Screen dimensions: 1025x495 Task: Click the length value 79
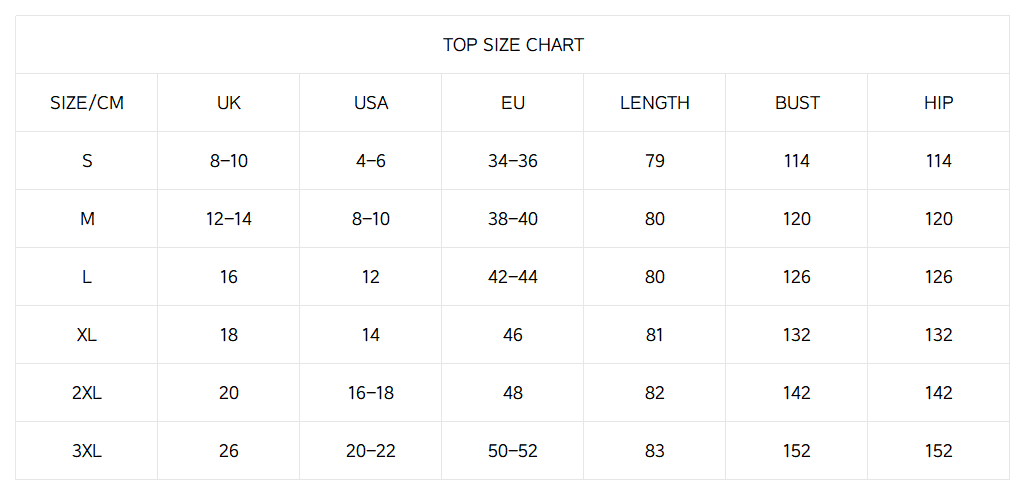pyautogui.click(x=655, y=161)
